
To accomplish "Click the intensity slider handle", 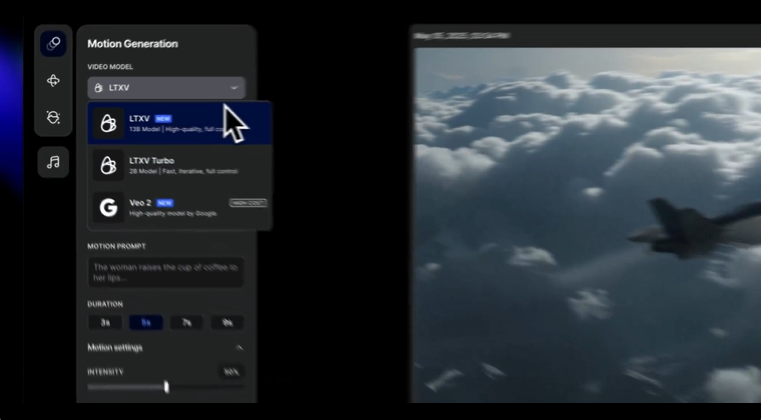I will coord(166,387).
